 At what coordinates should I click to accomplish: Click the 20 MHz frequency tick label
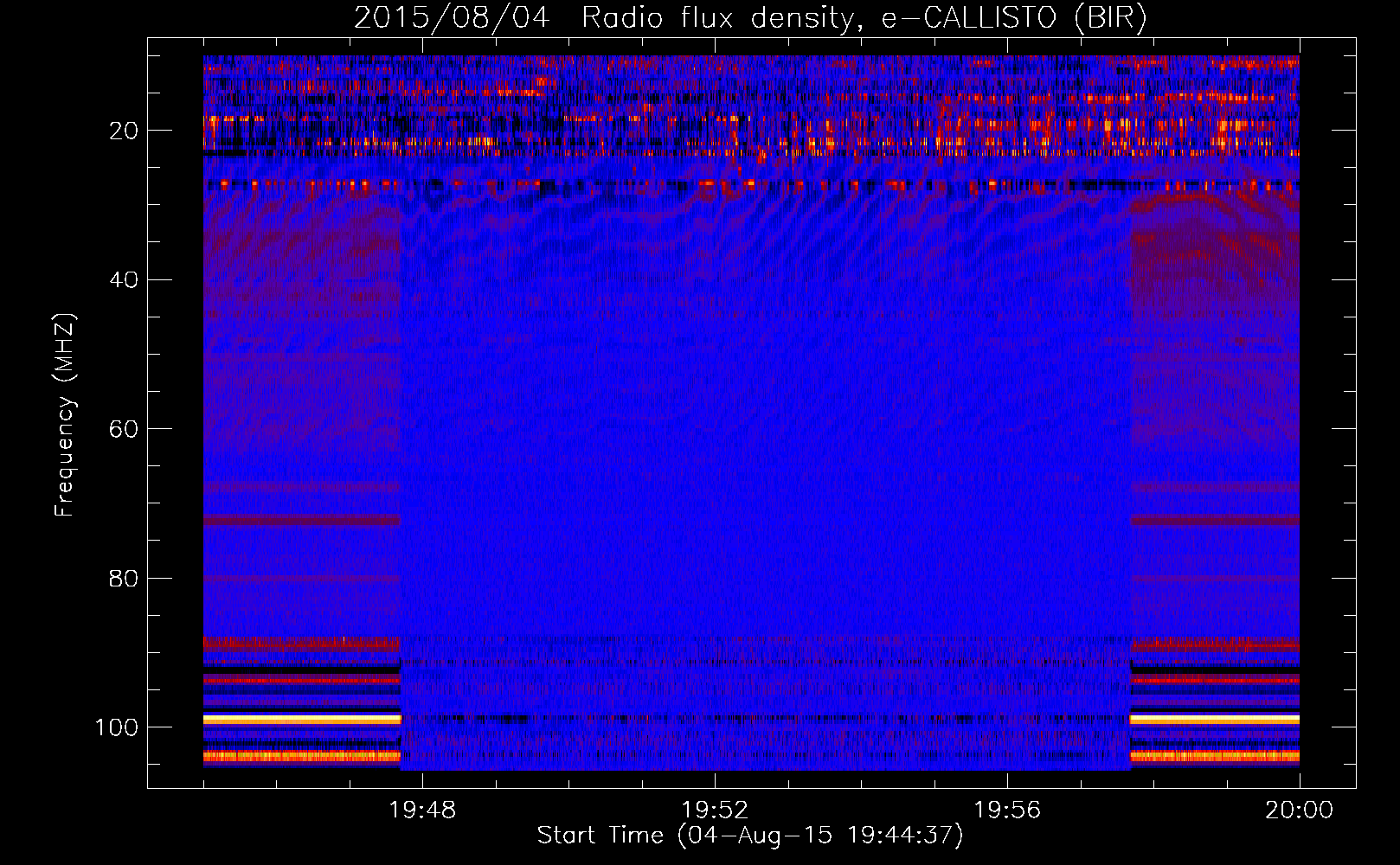pyautogui.click(x=124, y=131)
